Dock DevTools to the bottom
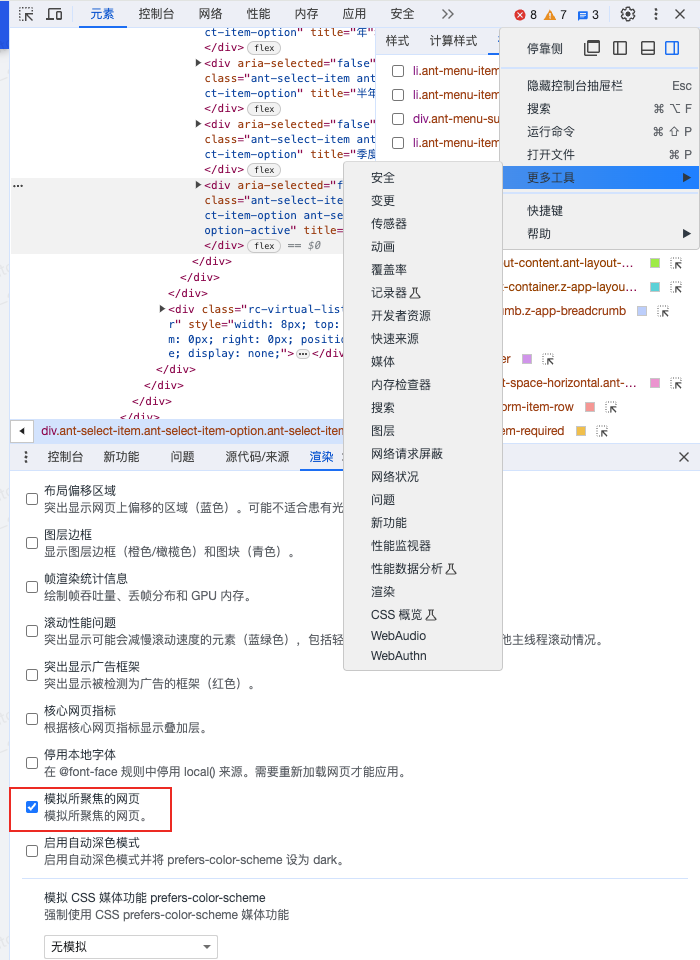 click(647, 48)
